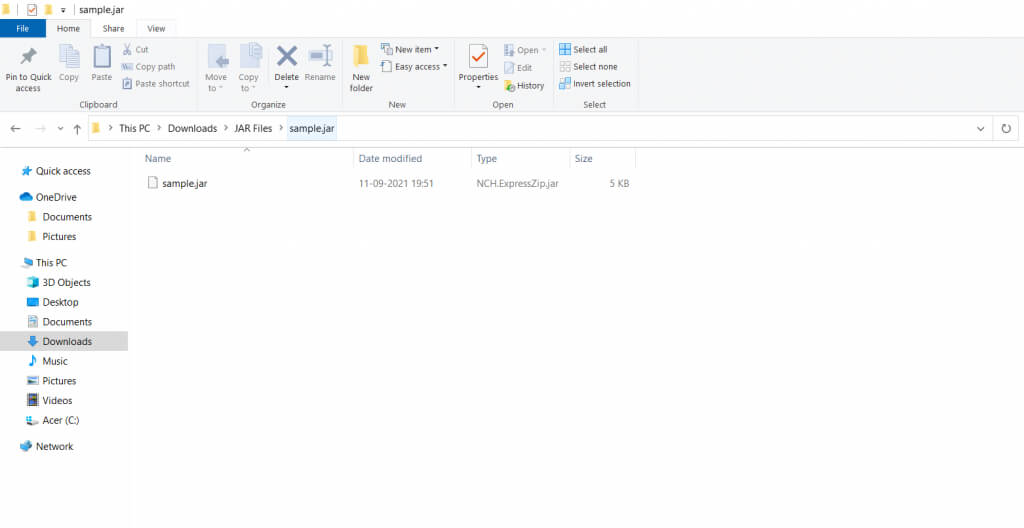Click the Rename icon

320,56
